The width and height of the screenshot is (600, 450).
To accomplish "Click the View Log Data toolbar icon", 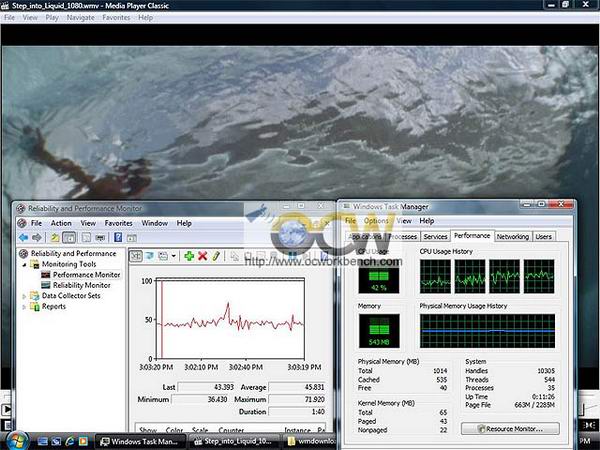I will click(149, 256).
